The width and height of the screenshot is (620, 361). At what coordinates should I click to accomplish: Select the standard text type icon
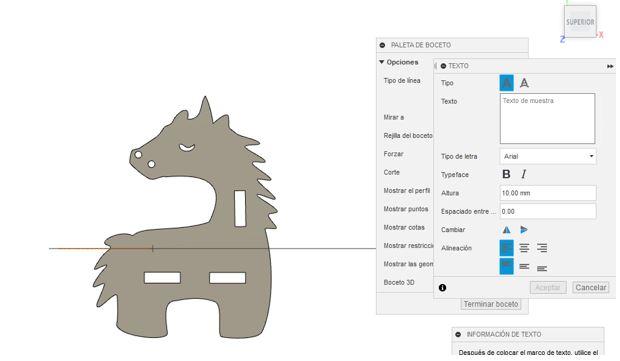pos(507,83)
